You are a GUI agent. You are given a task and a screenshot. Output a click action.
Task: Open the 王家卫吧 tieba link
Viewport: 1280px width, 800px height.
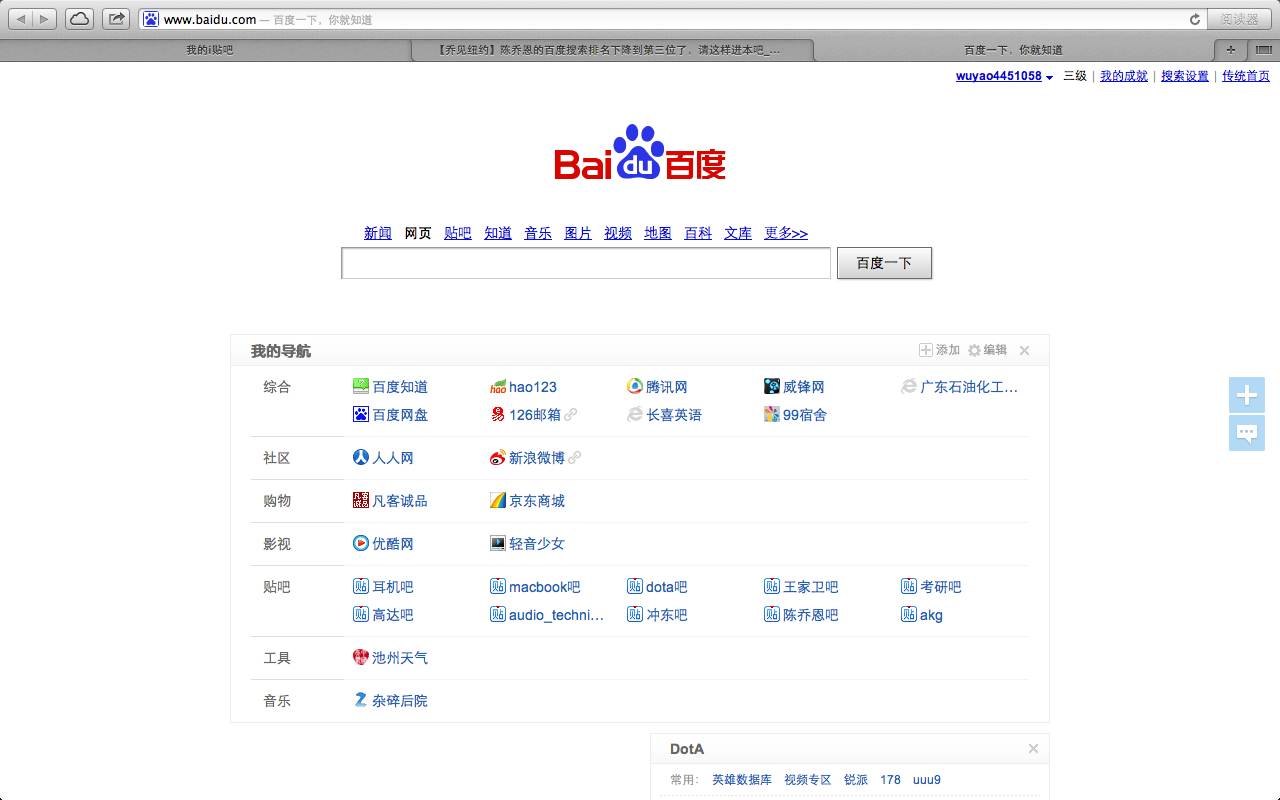point(811,587)
